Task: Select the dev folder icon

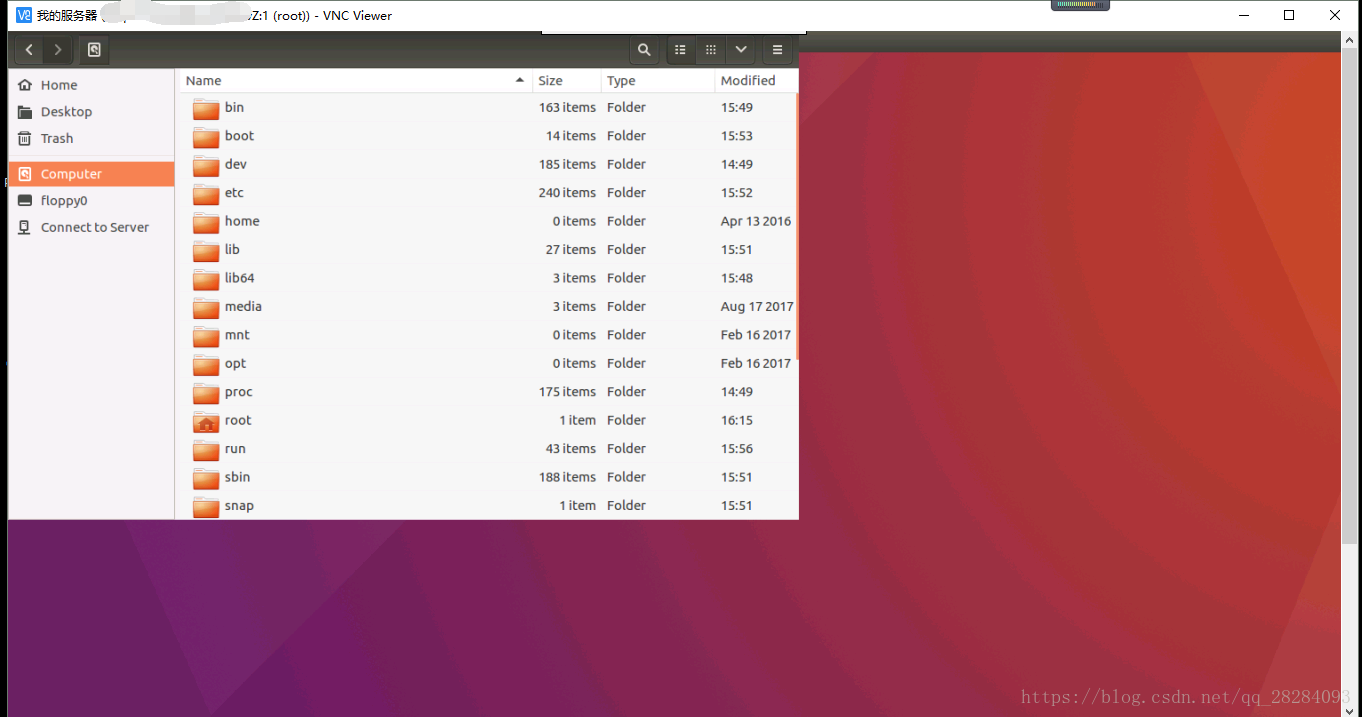Action: (206, 165)
